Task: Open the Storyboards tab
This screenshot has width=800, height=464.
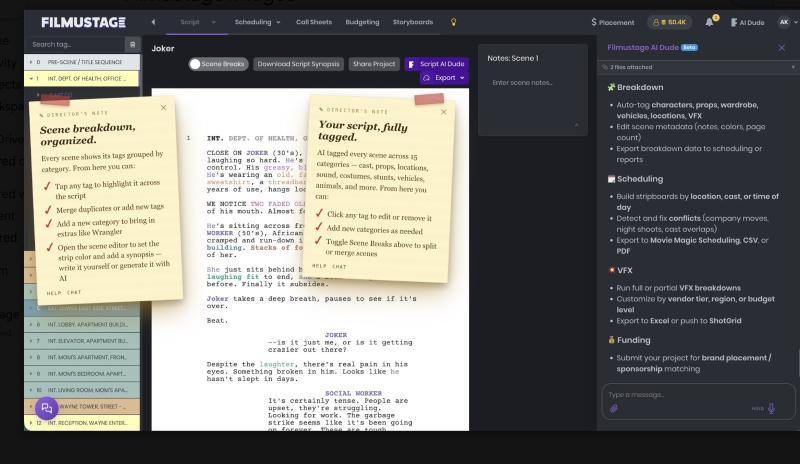Action: tap(413, 22)
